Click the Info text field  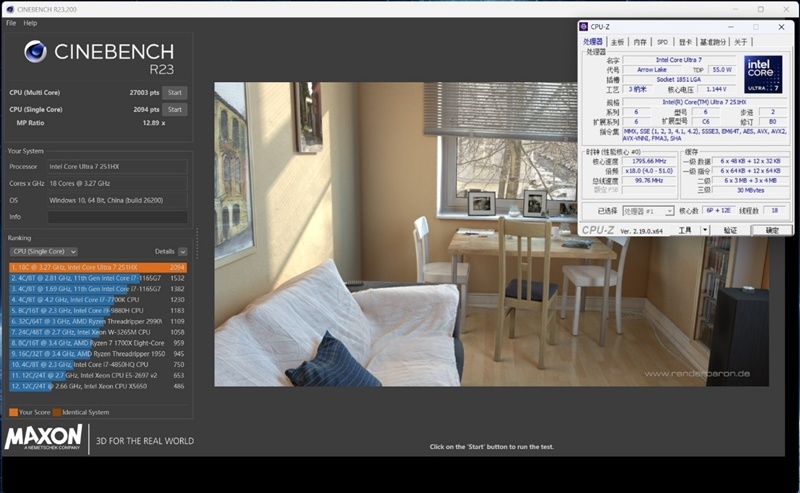[x=117, y=217]
